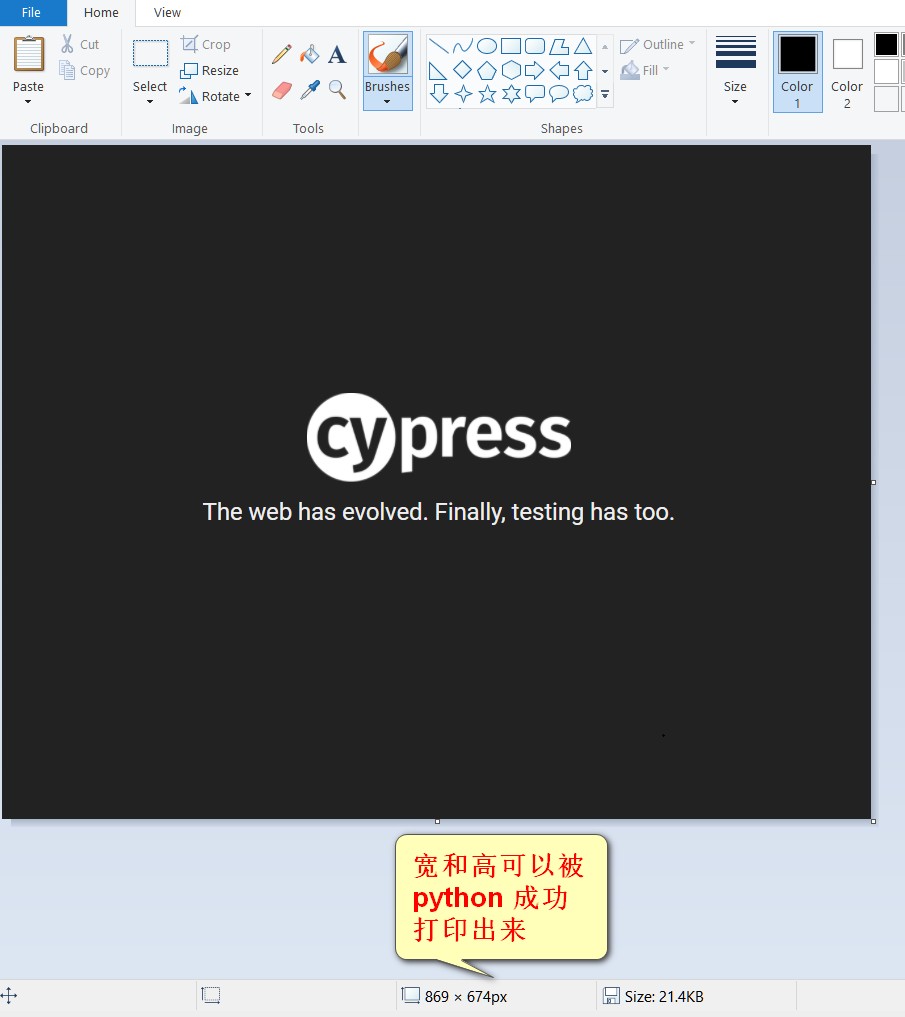Image resolution: width=905 pixels, height=1017 pixels.
Task: Expand the Paste options arrow
Action: pos(28,102)
